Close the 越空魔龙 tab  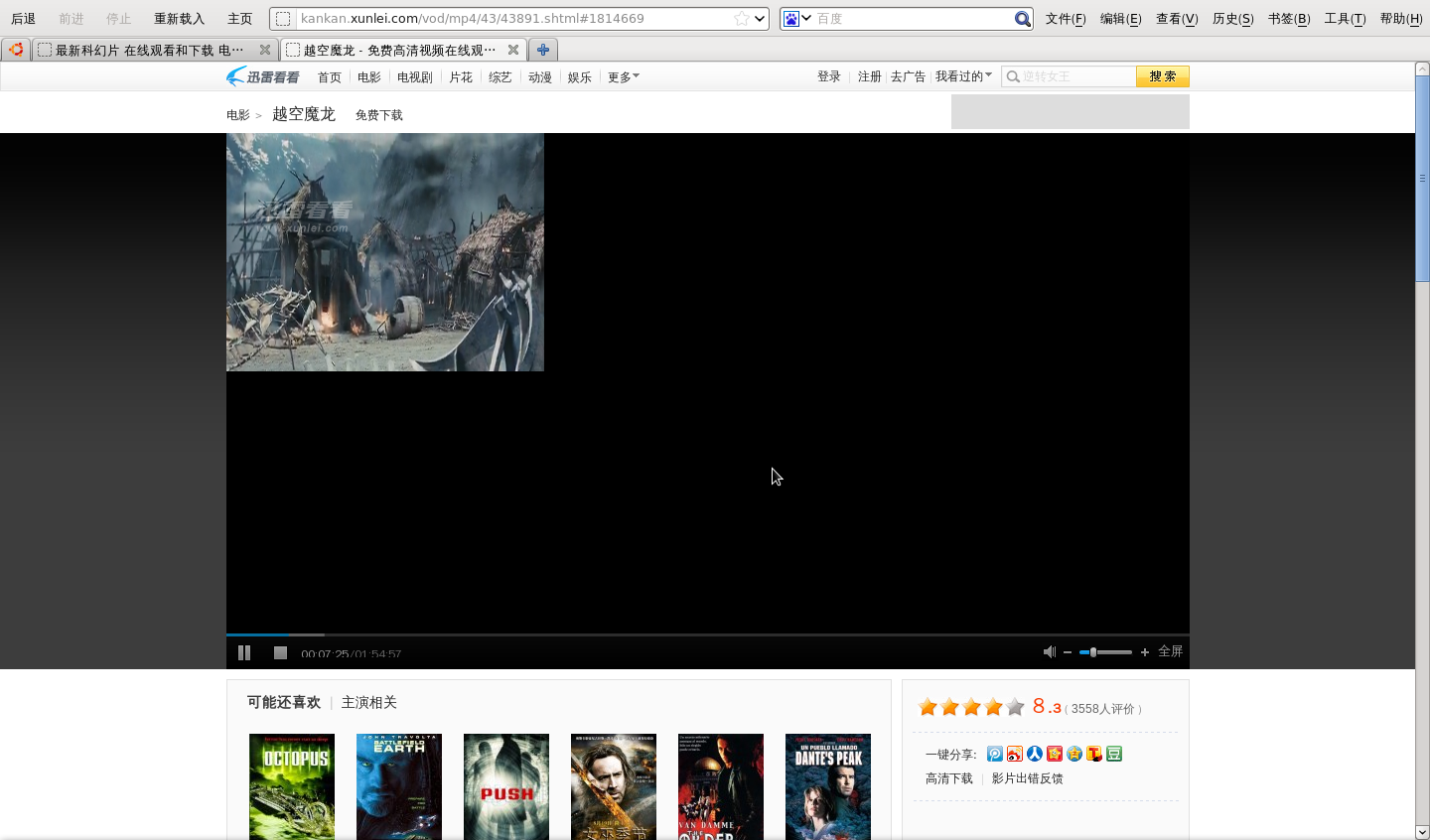[x=512, y=50]
